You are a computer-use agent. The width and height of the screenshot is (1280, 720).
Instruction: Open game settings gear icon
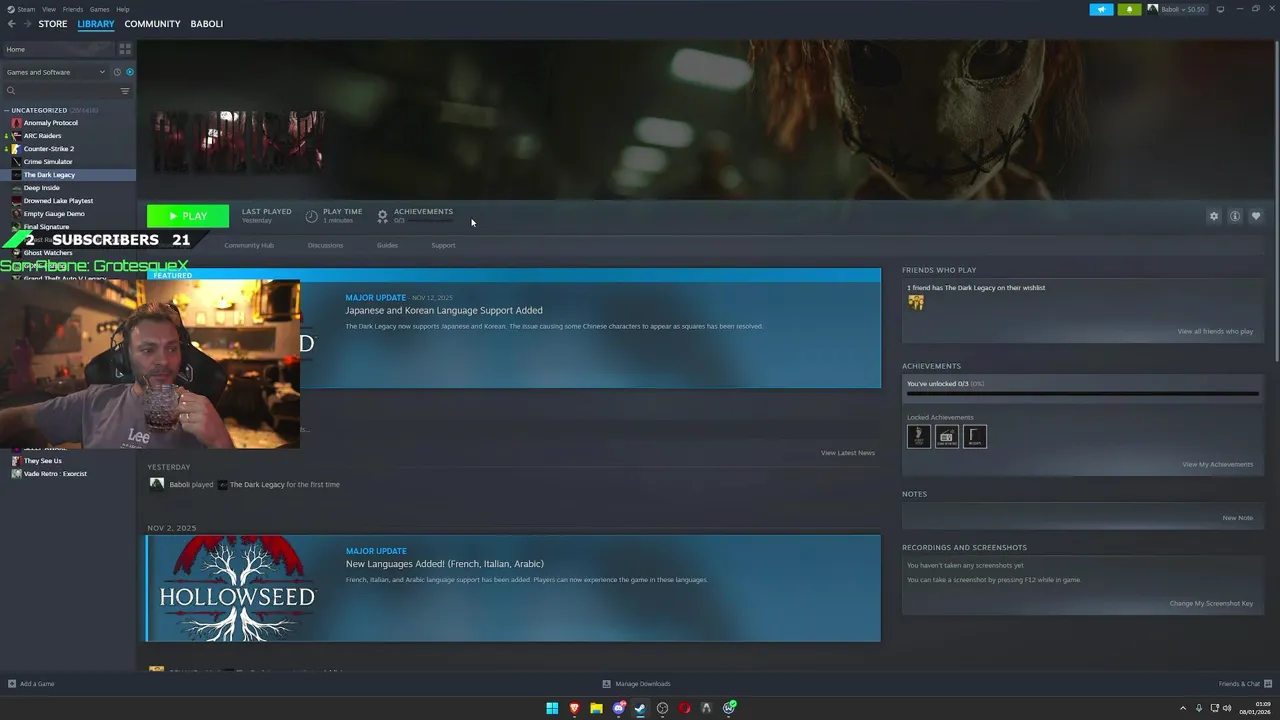pyautogui.click(x=1214, y=216)
